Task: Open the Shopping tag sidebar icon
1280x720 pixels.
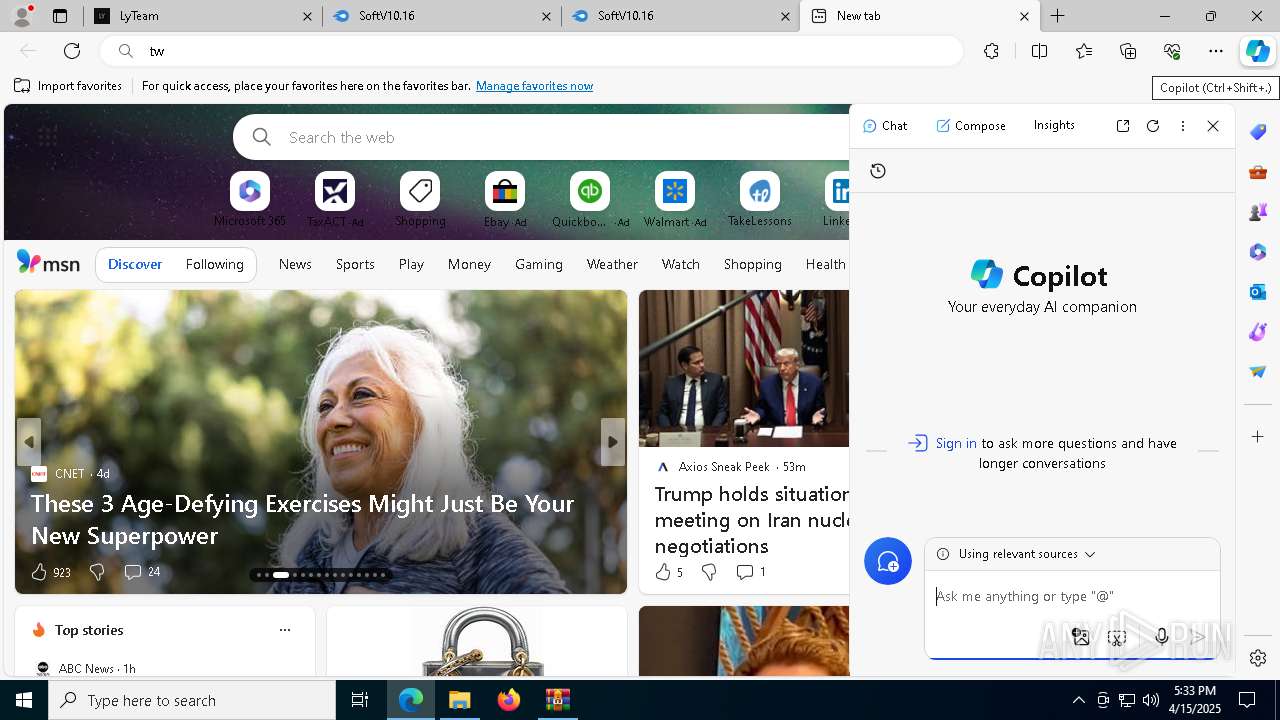Action: pos(1258,132)
